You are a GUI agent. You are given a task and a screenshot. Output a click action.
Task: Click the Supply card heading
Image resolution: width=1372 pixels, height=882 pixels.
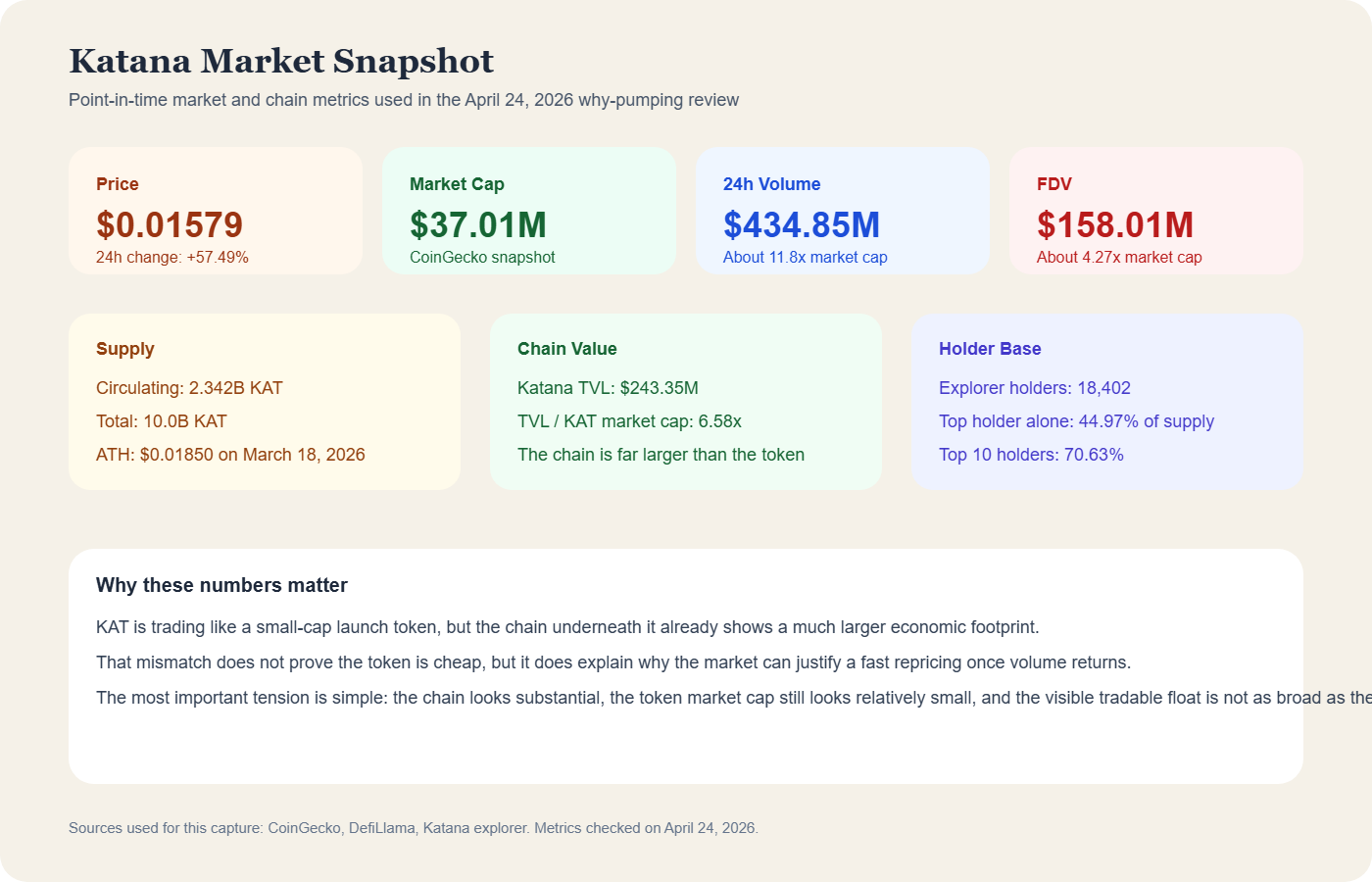(x=125, y=349)
